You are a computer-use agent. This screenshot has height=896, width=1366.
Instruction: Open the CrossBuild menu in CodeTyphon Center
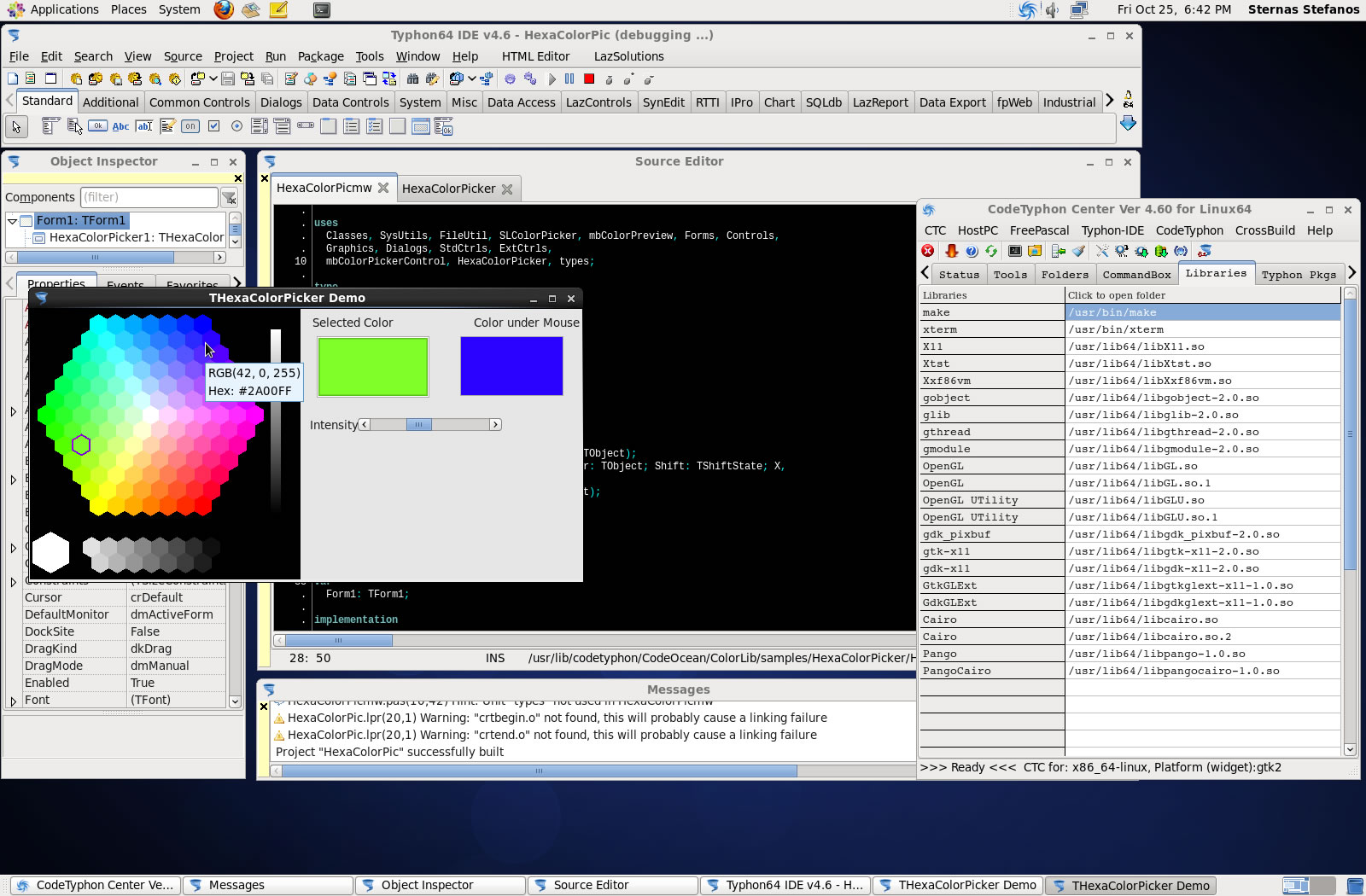point(1264,230)
